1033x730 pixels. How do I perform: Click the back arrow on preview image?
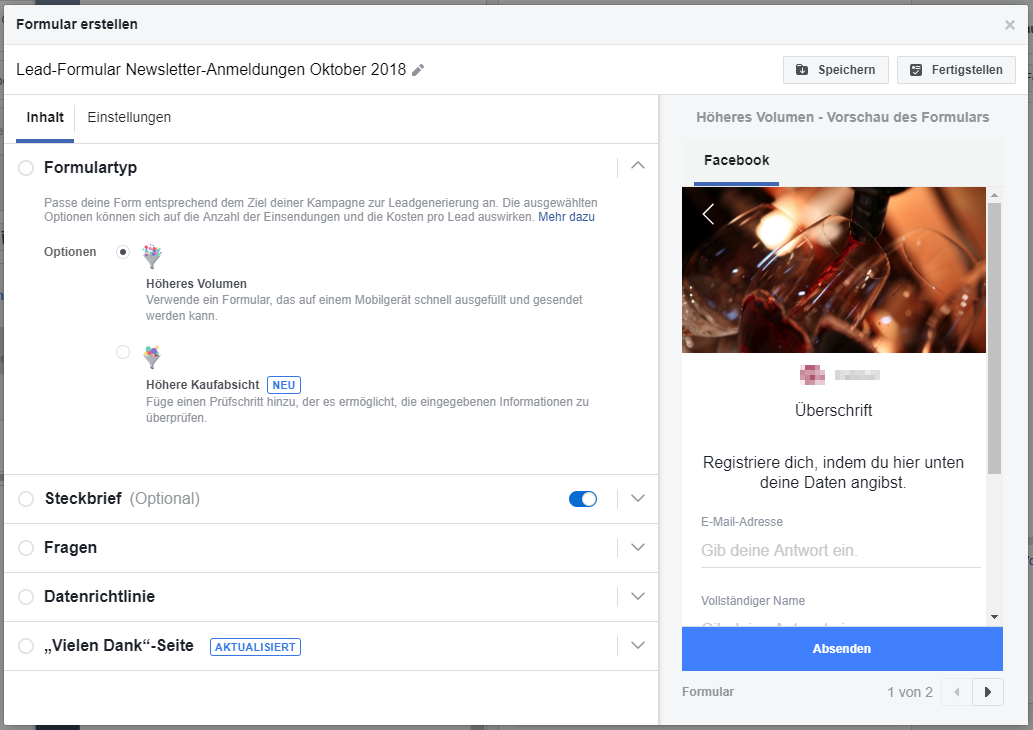pos(708,213)
